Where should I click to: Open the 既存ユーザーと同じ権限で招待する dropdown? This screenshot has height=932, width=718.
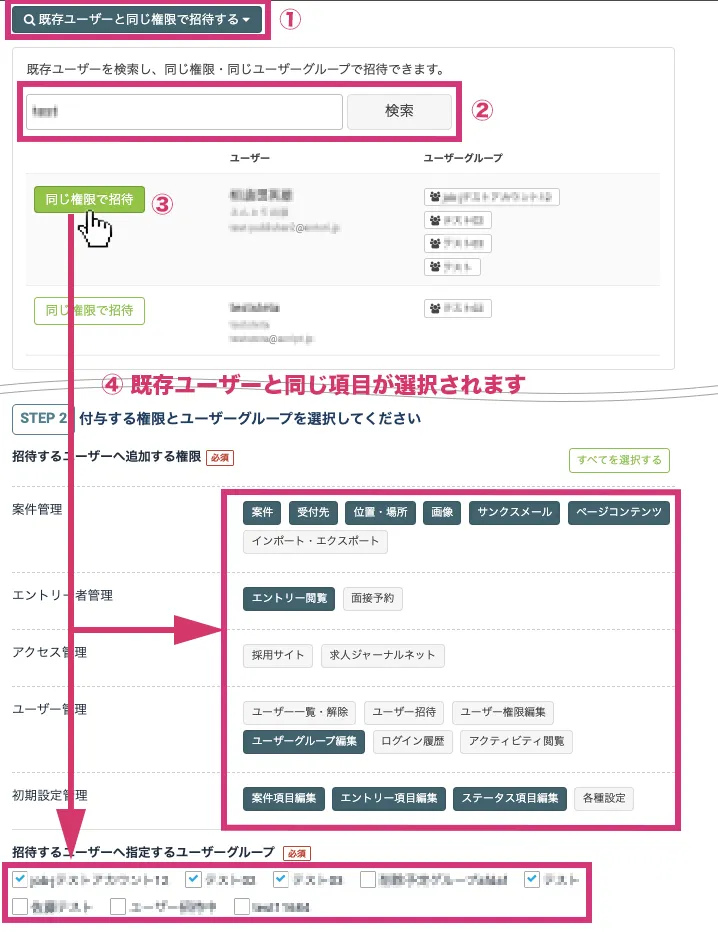pos(137,20)
